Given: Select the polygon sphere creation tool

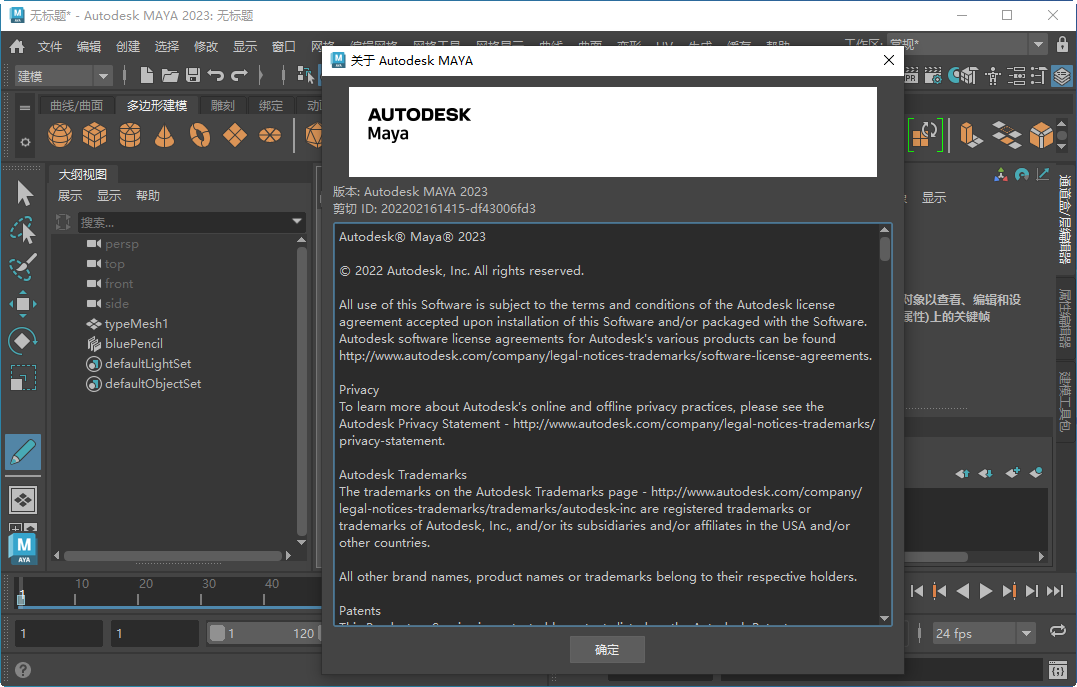Looking at the screenshot, I should pos(59,135).
